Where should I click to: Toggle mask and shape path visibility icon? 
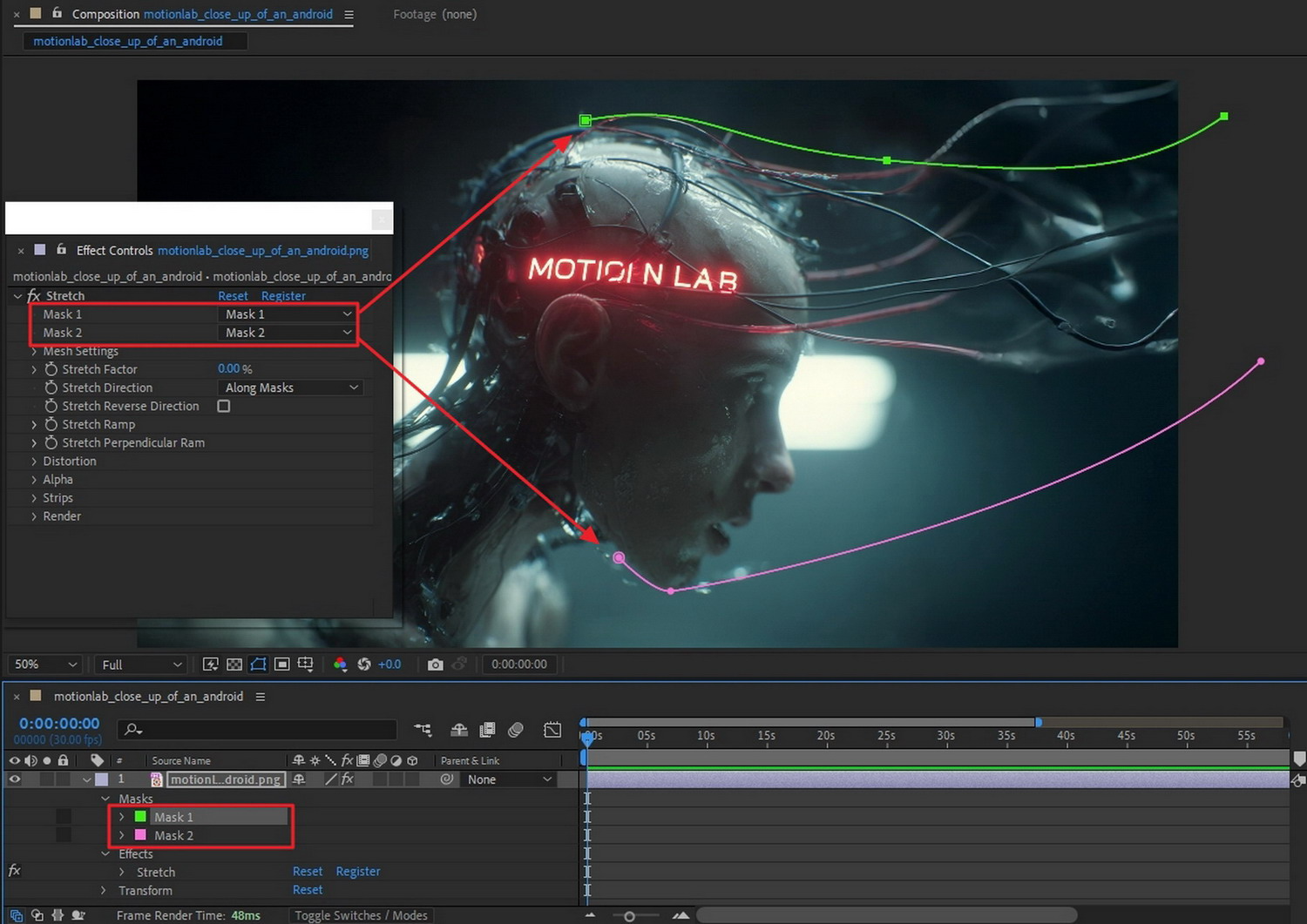click(258, 664)
